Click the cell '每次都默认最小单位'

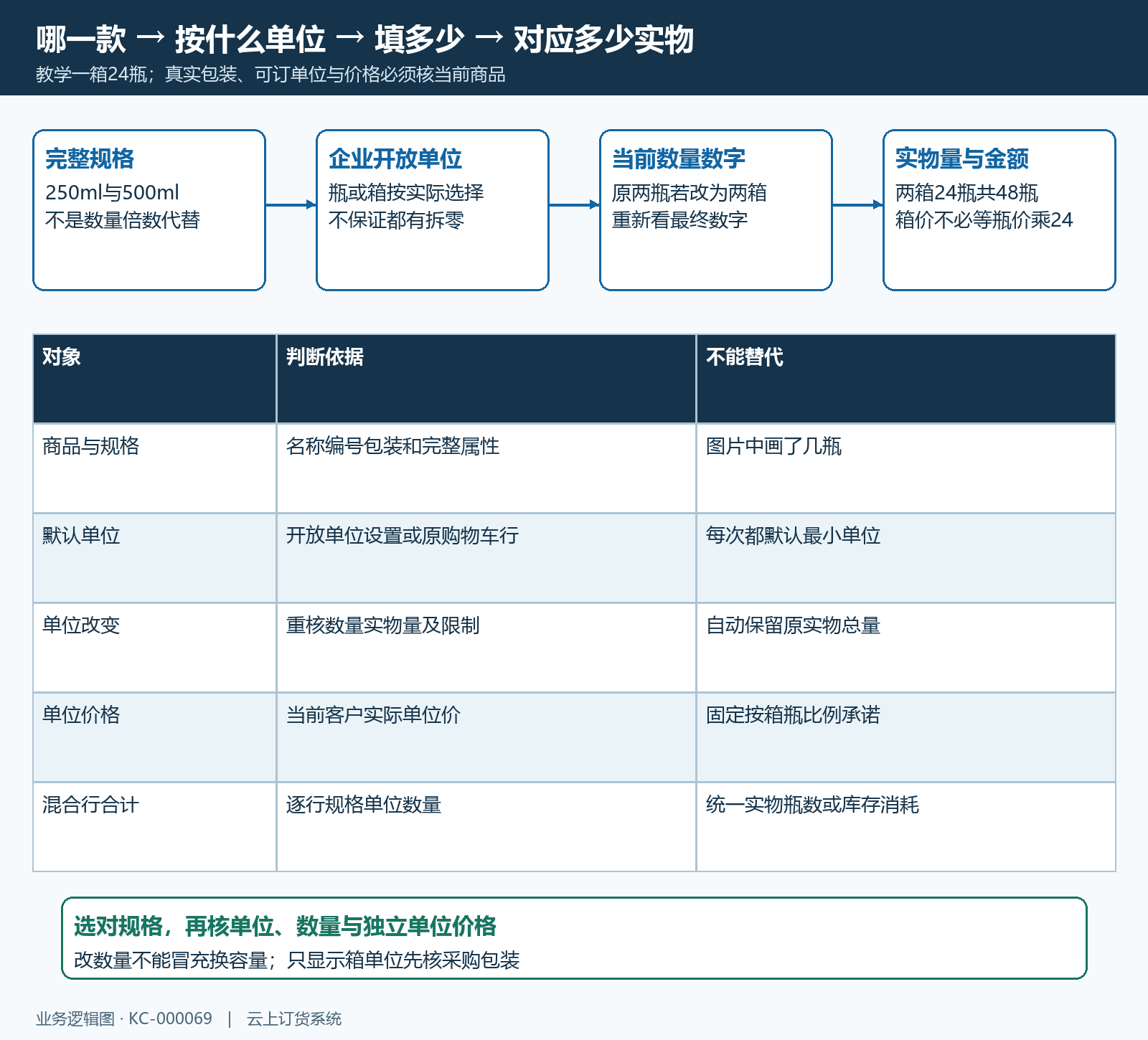(x=906, y=558)
